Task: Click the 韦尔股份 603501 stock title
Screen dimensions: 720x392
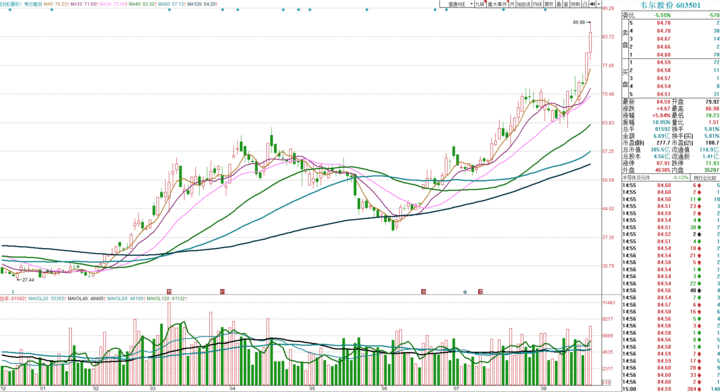Action: 671,5
